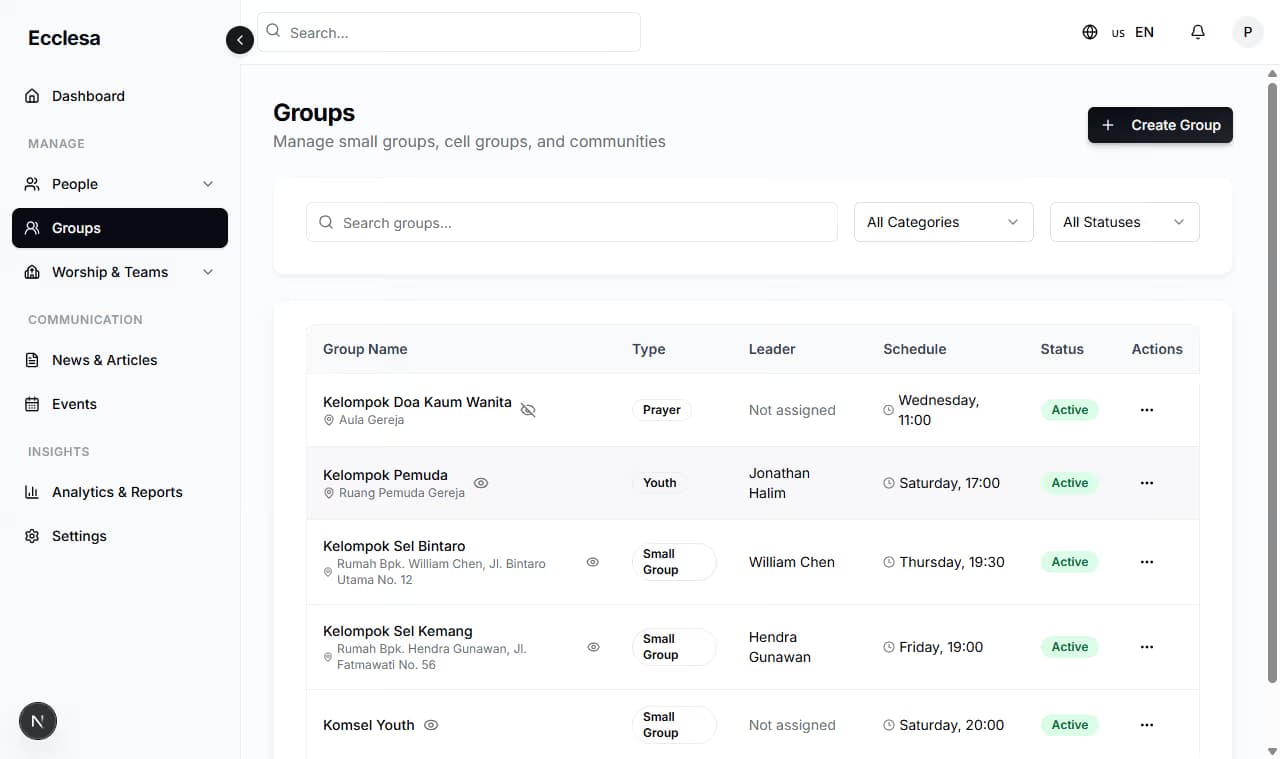Click the globe language icon
This screenshot has height=759, width=1280.
(x=1090, y=32)
